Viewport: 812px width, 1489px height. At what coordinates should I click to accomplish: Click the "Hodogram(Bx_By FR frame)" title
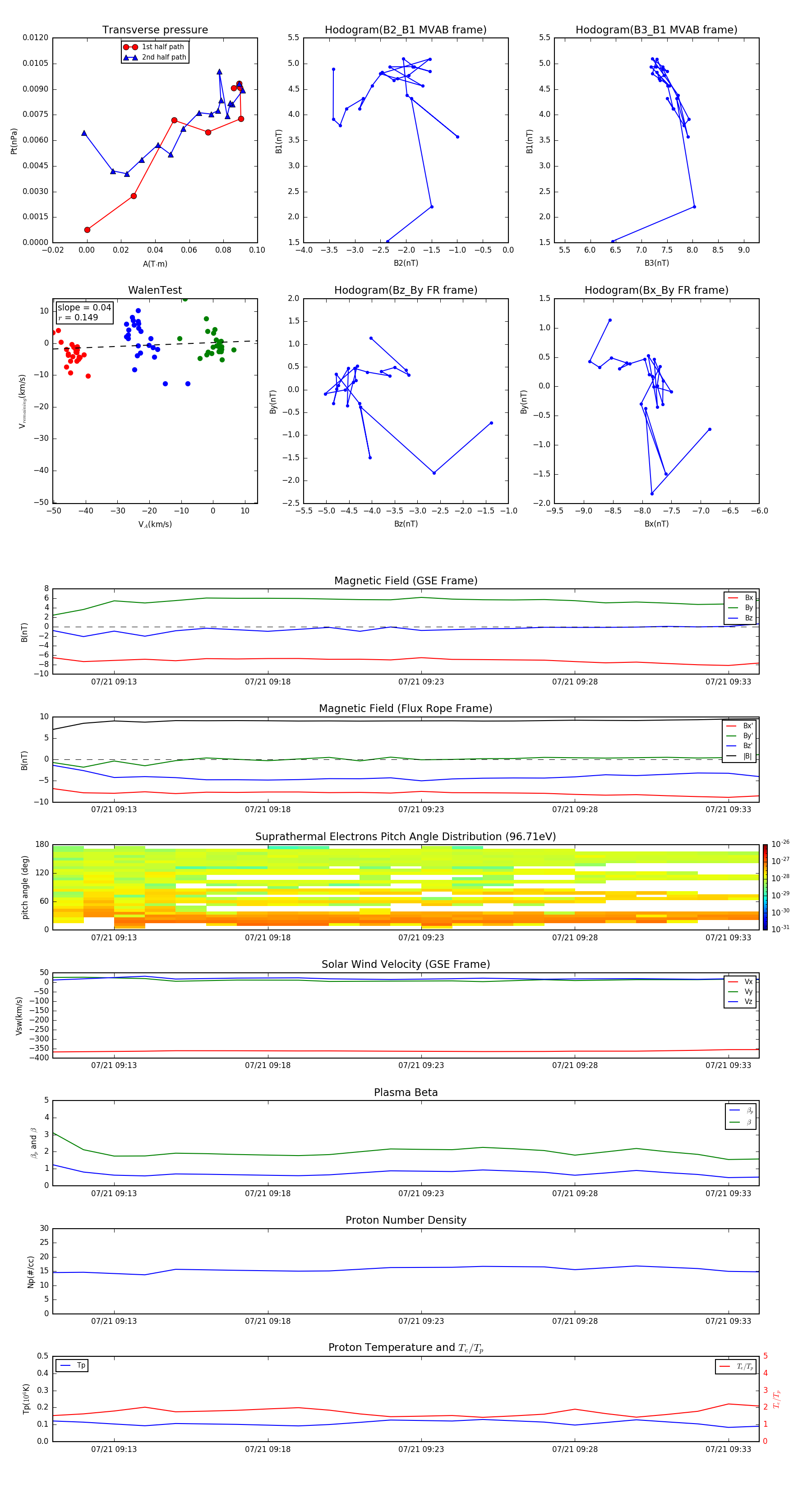click(656, 290)
